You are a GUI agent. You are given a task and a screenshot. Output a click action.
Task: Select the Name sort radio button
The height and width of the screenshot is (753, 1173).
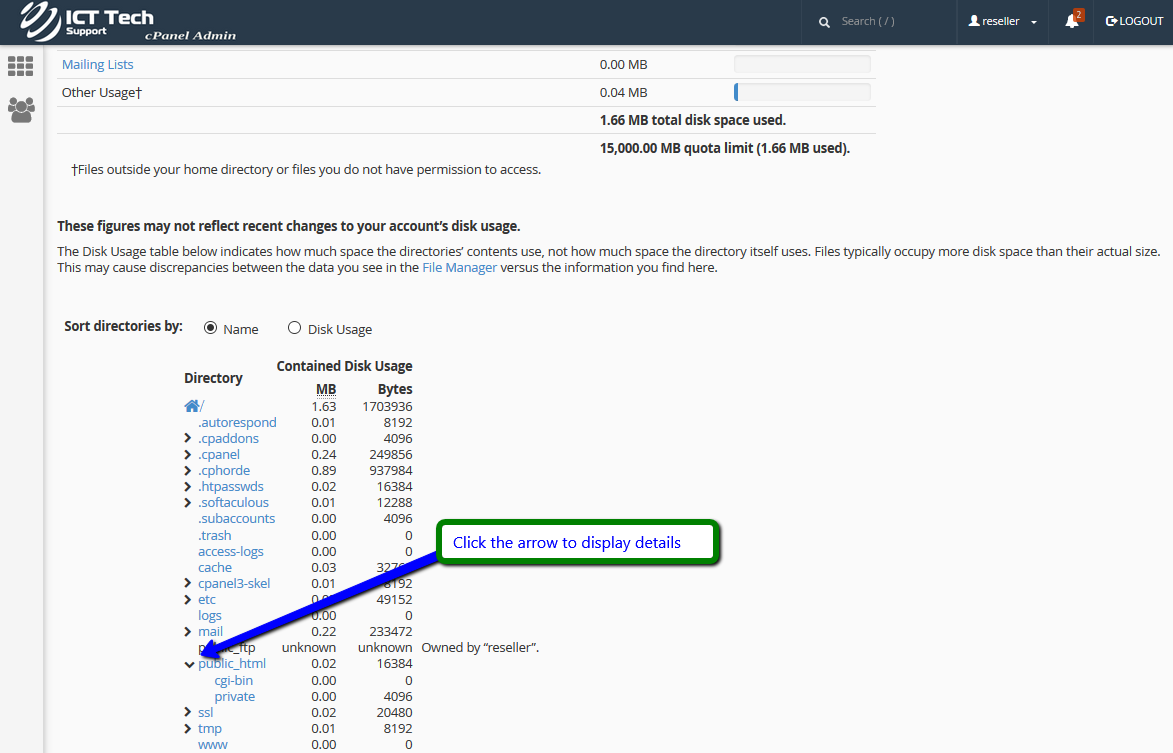pos(211,328)
